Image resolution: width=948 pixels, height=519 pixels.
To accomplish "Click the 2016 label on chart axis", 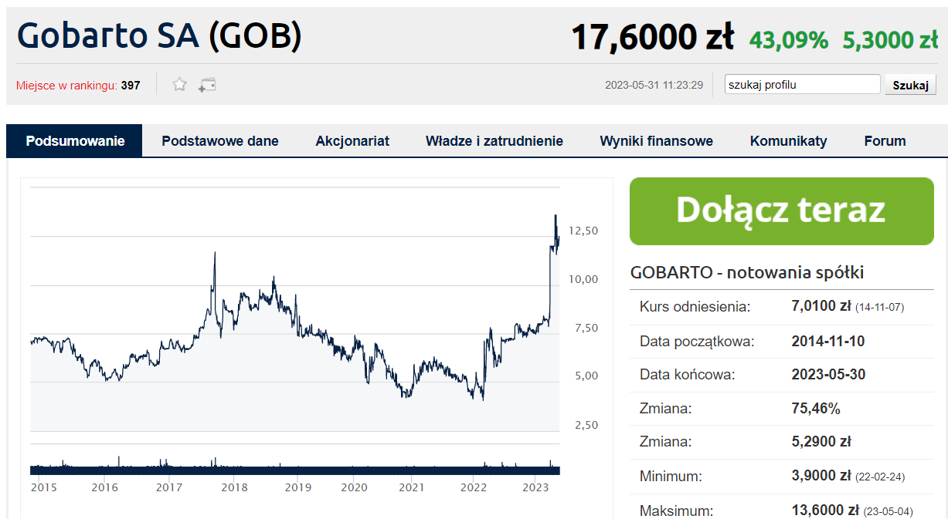I will 105,487.
